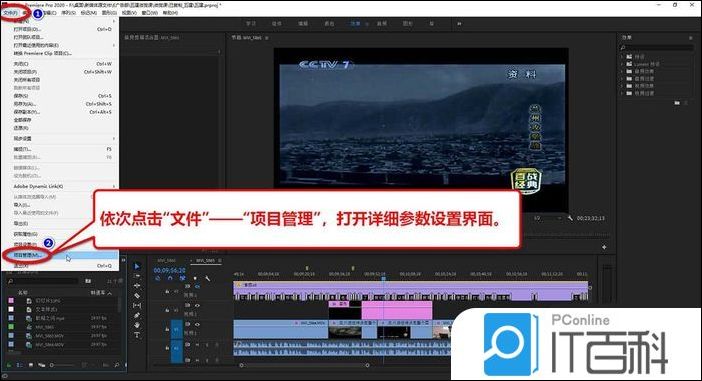Click the timeline playhead marker
Screen dimensions: 702x381
click(x=383, y=278)
